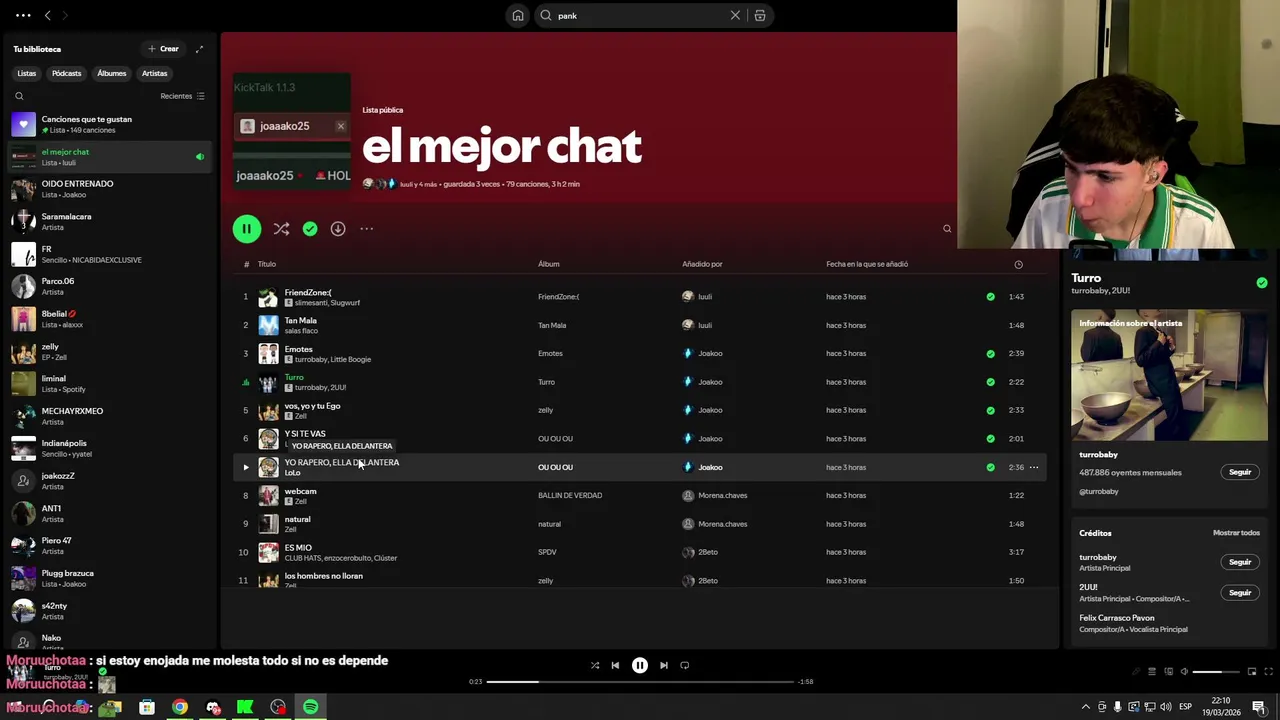Adjust the Spotify volume slider
Viewport: 1280px width, 720px height.
[1216, 672]
